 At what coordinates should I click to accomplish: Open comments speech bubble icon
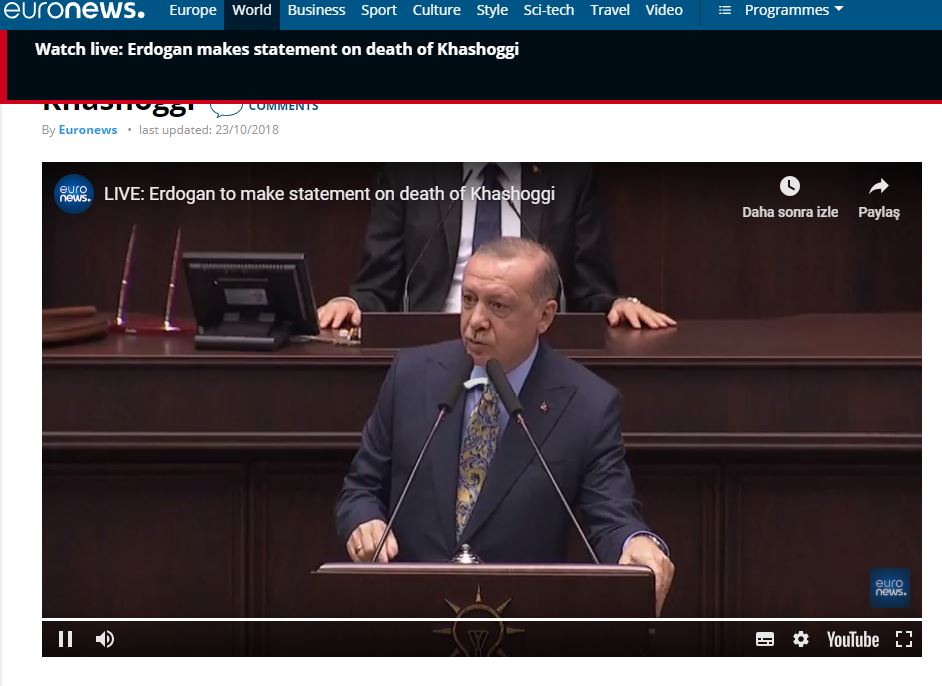click(x=226, y=107)
